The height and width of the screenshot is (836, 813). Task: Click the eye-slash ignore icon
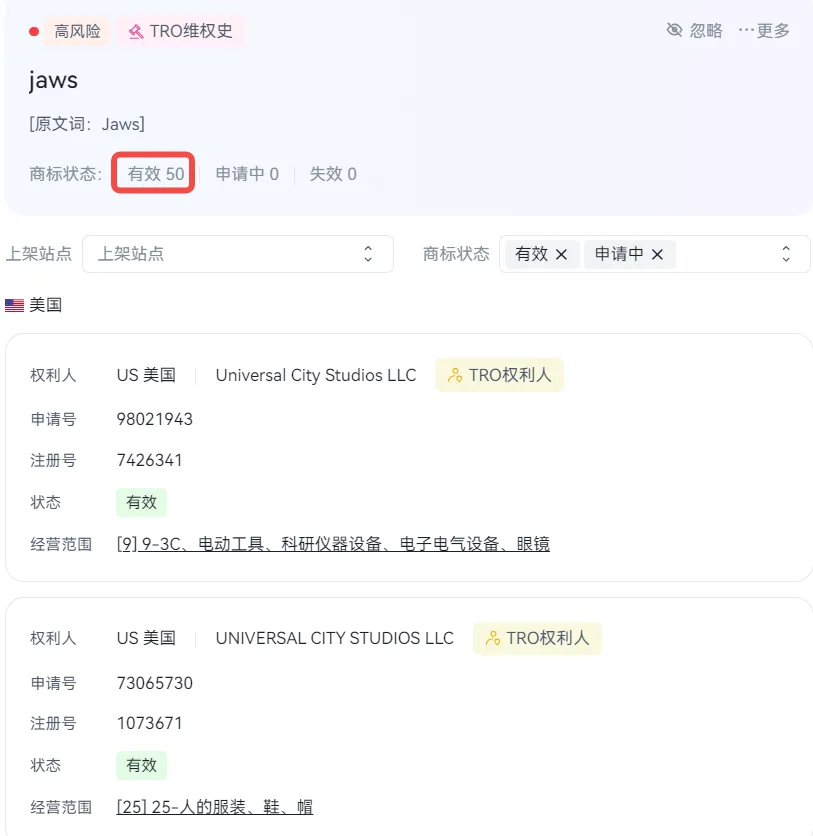(674, 30)
